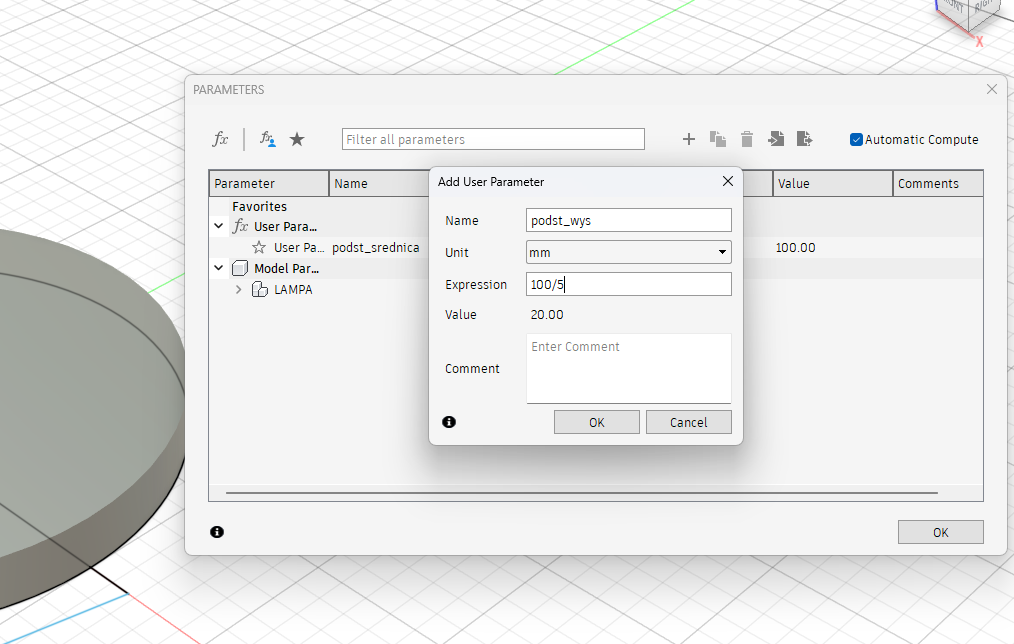Confirm Add User Parameter with OK
This screenshot has height=644, width=1014.
click(x=596, y=422)
